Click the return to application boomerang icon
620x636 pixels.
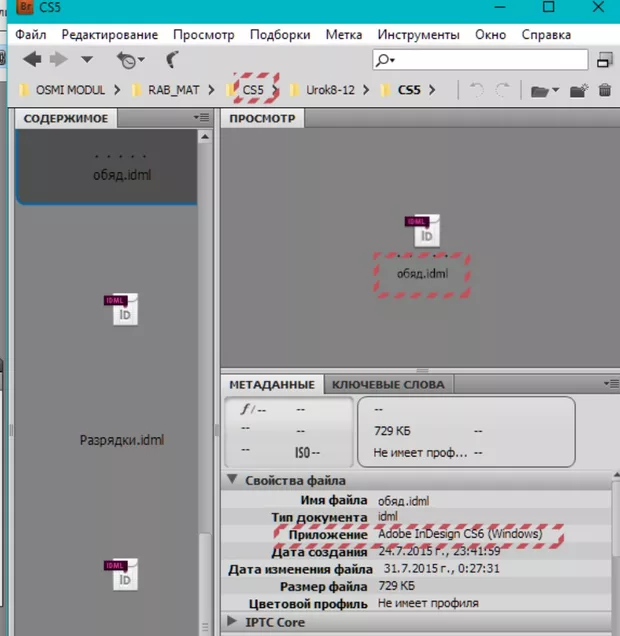point(172,60)
